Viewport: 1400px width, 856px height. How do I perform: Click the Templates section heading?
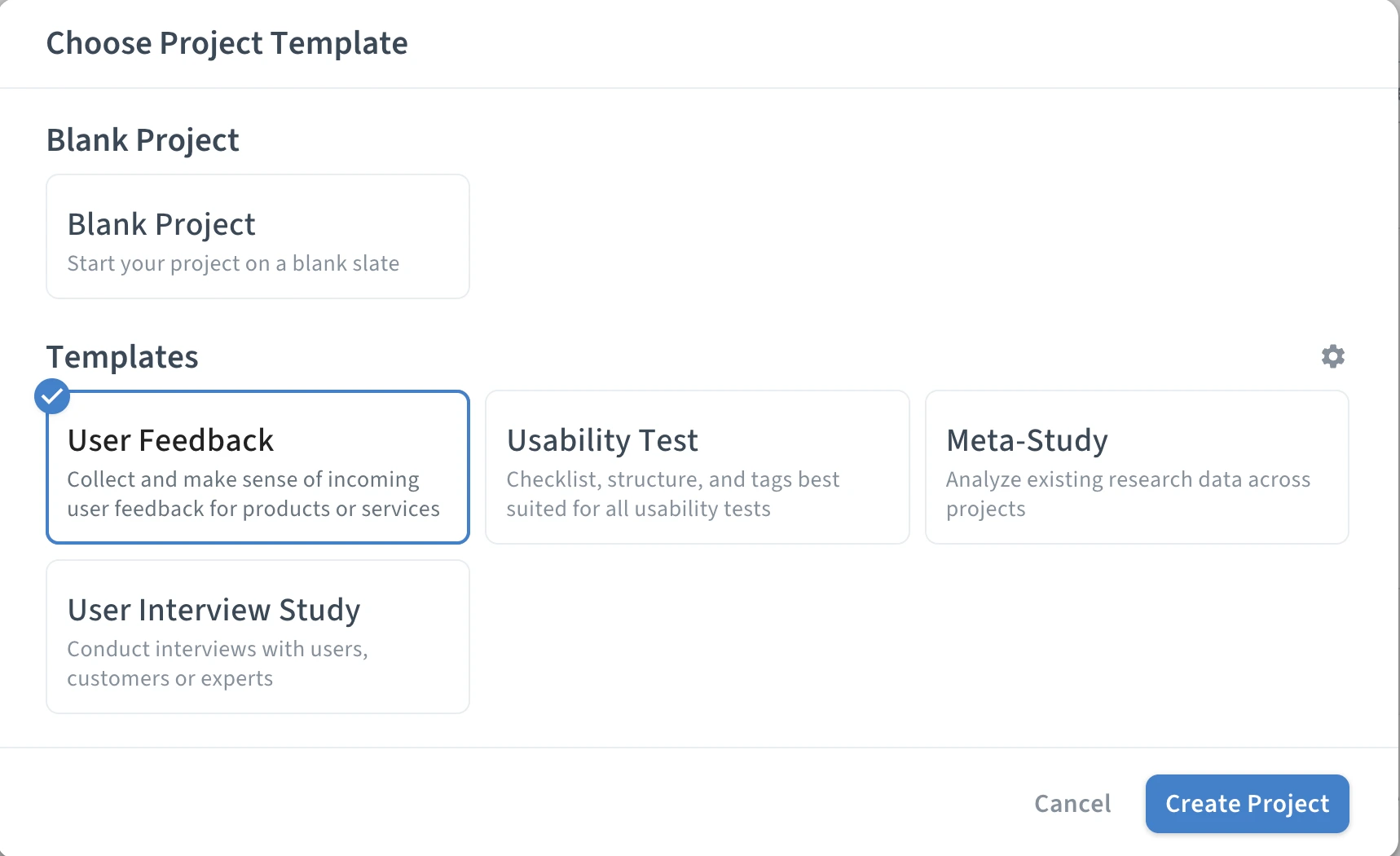coord(122,356)
